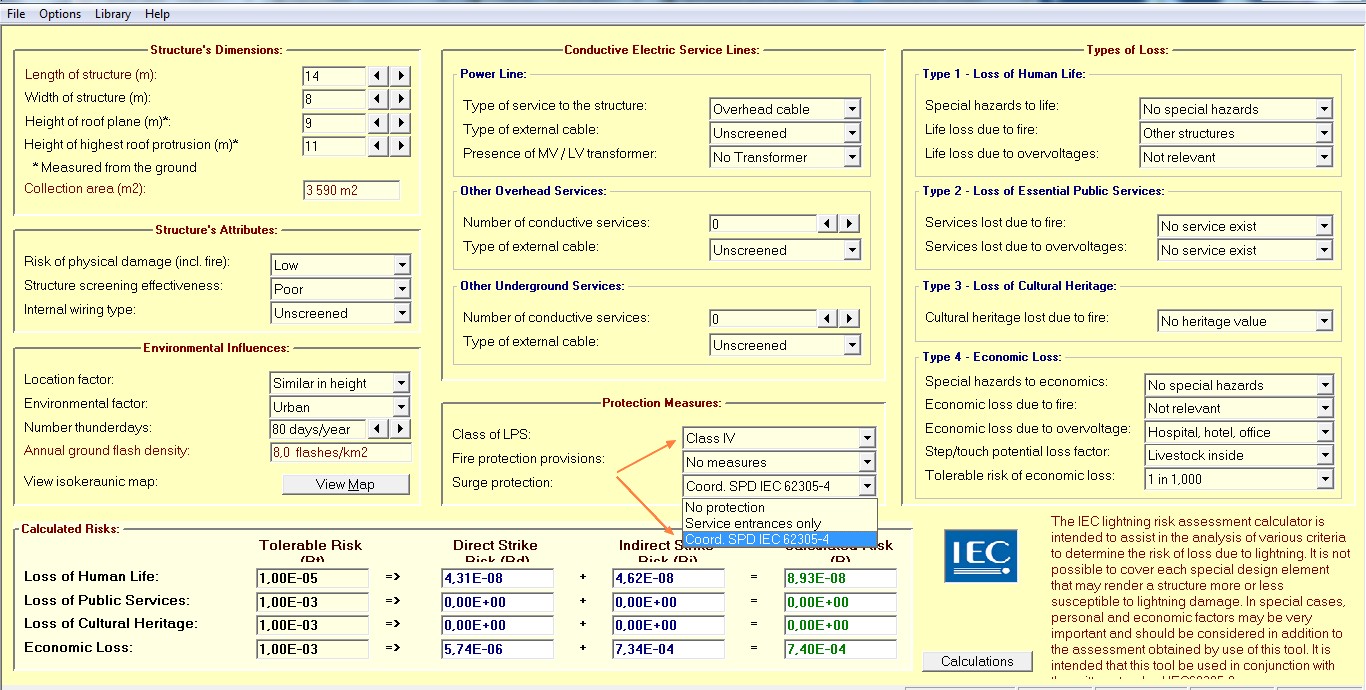Click Loss of Human Life direct strike 4,31E-08
Image resolution: width=1366 pixels, height=690 pixels.
point(497,578)
